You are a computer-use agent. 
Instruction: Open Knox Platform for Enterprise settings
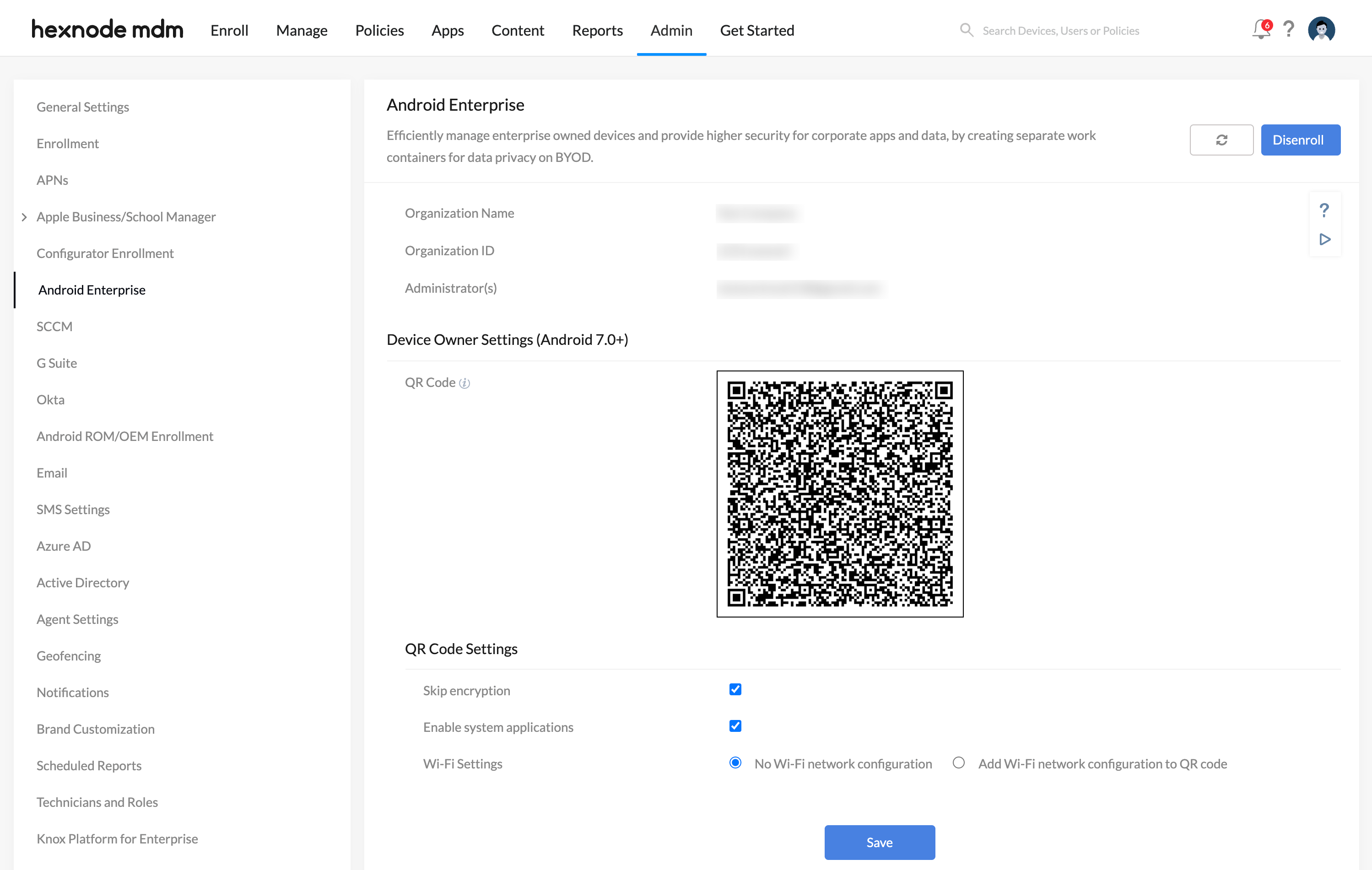click(x=117, y=838)
